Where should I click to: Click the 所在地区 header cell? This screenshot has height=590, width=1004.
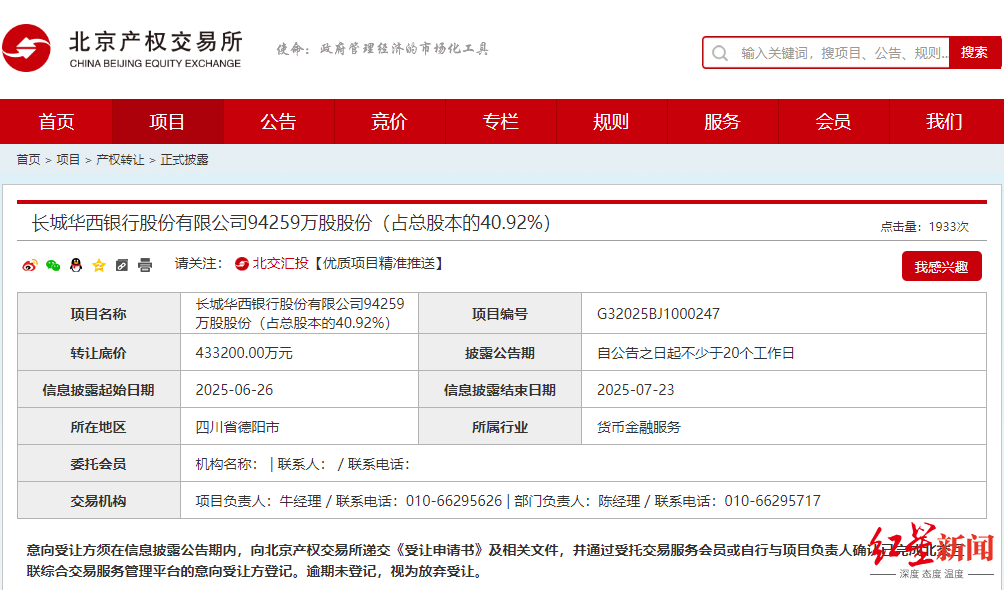click(99, 427)
